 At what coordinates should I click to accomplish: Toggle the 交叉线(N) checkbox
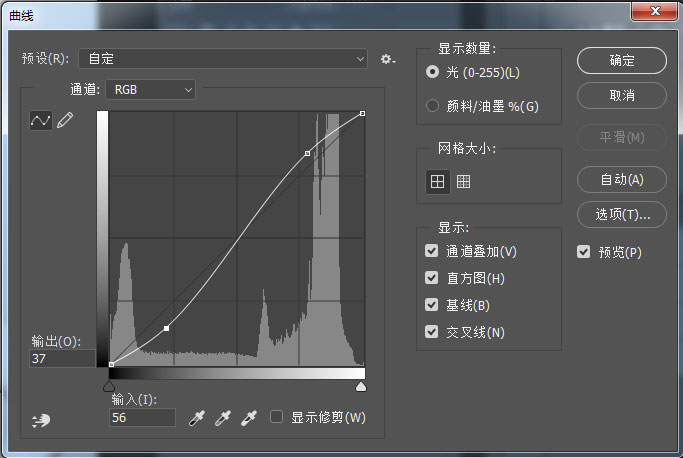point(431,332)
